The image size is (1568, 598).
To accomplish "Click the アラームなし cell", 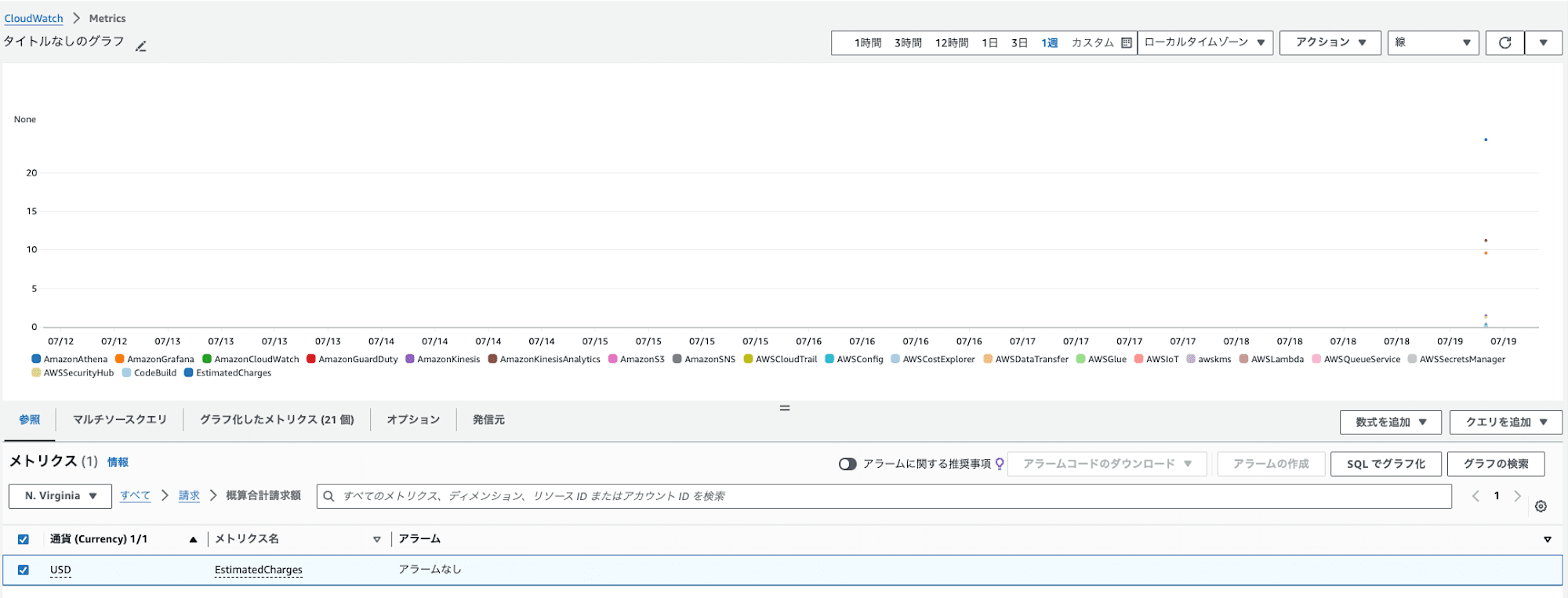I will [x=430, y=570].
